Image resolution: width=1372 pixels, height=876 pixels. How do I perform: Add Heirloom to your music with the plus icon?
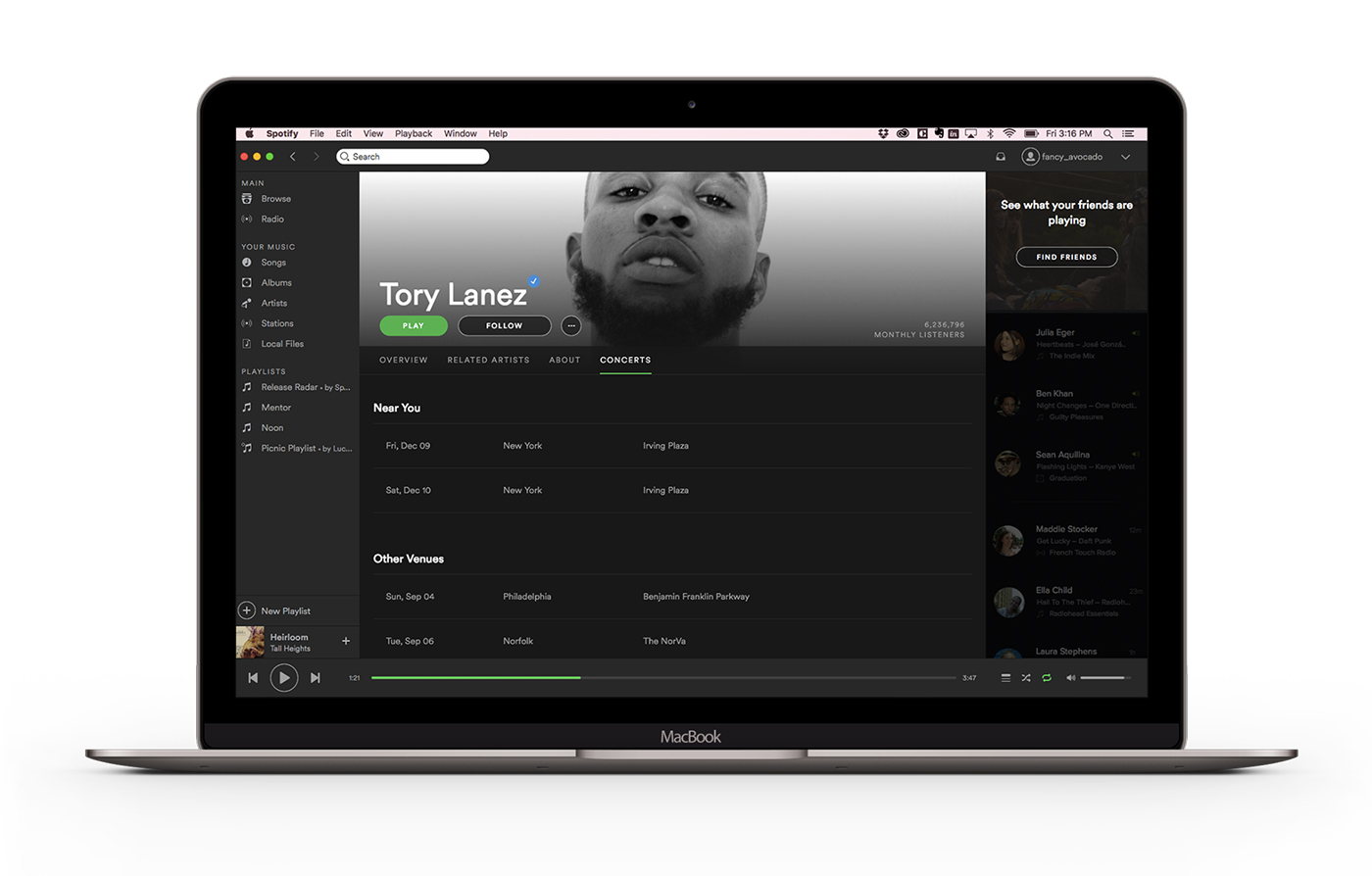pos(346,641)
